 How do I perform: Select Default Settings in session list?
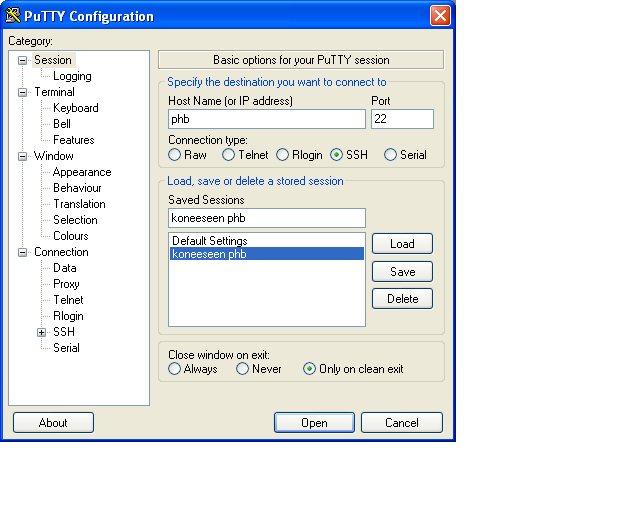pos(267,240)
